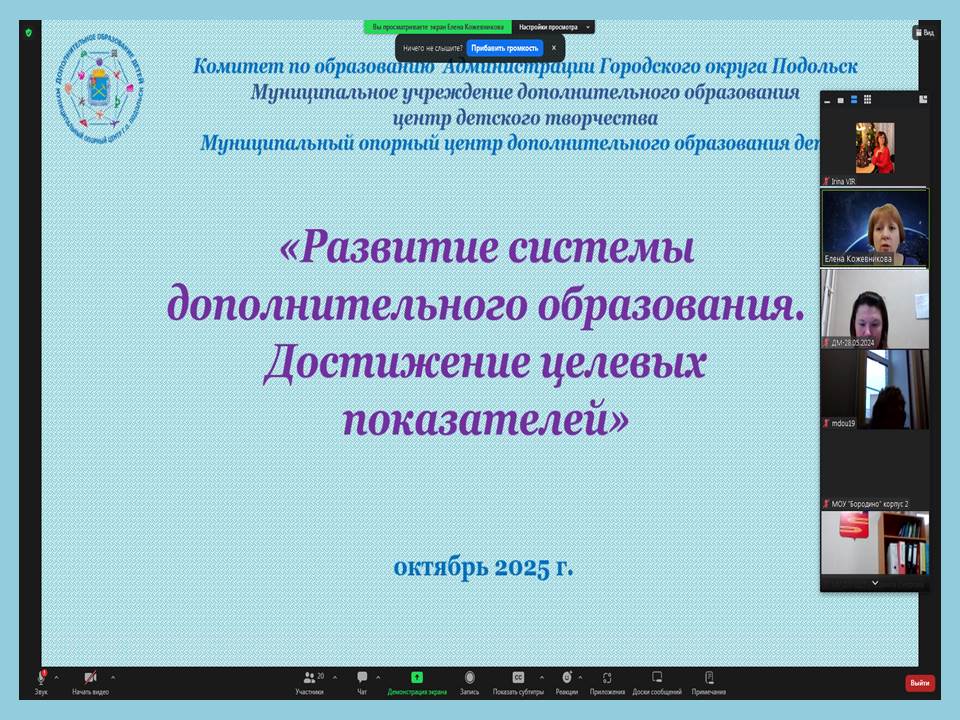Dismiss the 'Ничего не слышите?' notification
The height and width of the screenshot is (720, 960).
coord(554,48)
